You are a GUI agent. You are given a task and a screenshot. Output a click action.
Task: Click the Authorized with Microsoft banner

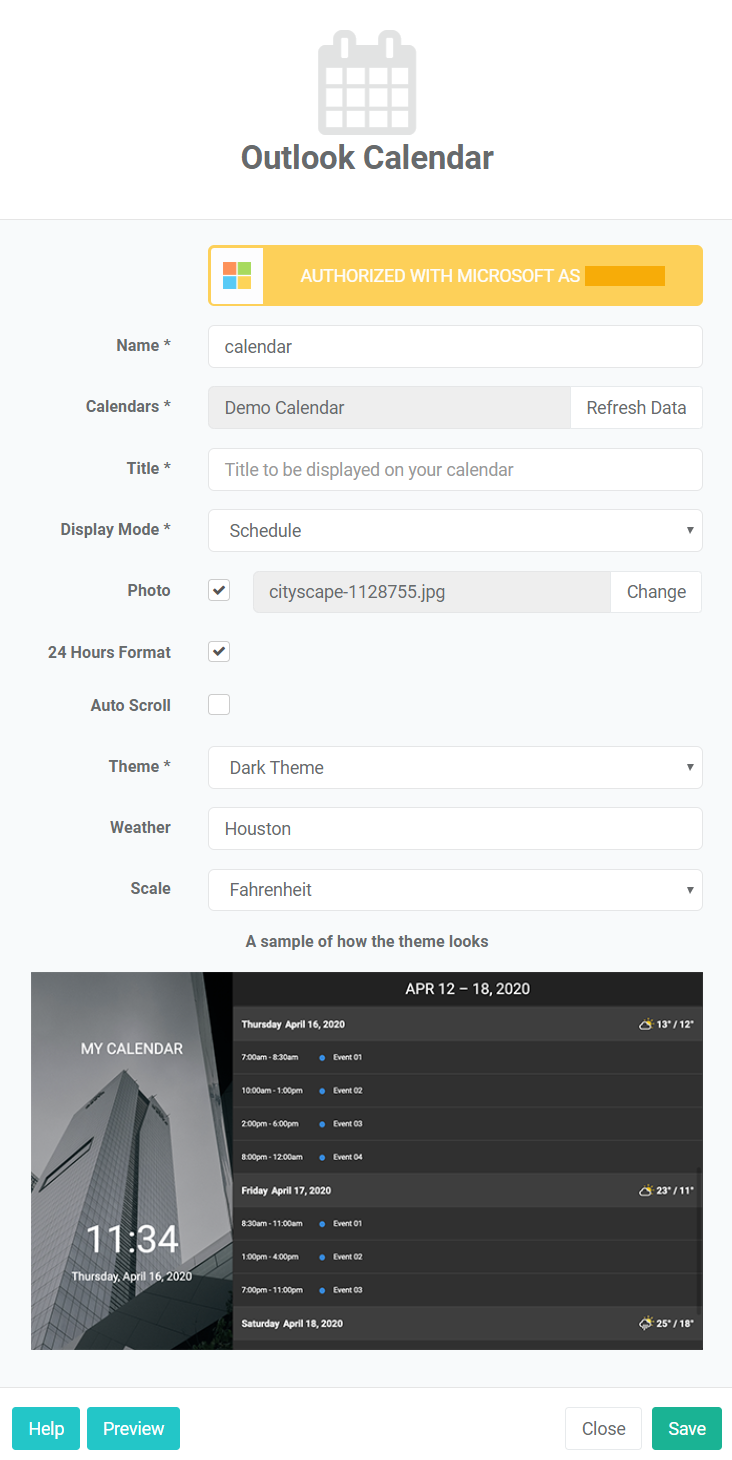(x=455, y=275)
